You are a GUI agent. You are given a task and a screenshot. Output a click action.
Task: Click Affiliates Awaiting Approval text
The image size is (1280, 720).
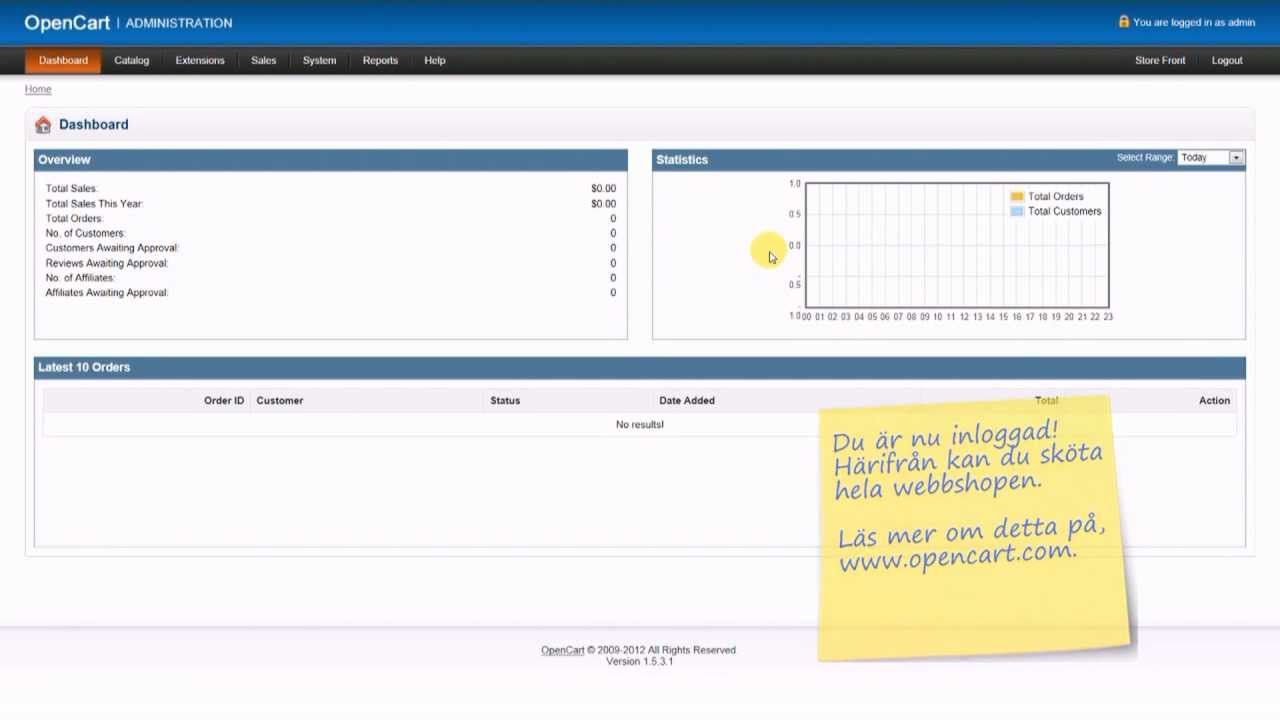pos(107,292)
